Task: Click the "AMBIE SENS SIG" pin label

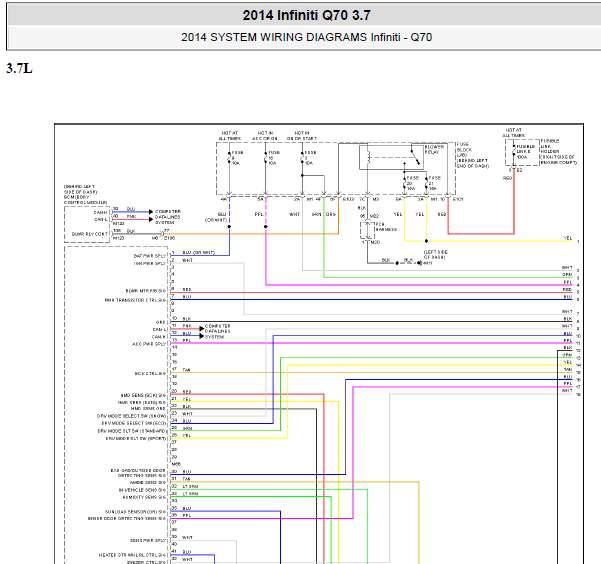Action: click(x=148, y=482)
